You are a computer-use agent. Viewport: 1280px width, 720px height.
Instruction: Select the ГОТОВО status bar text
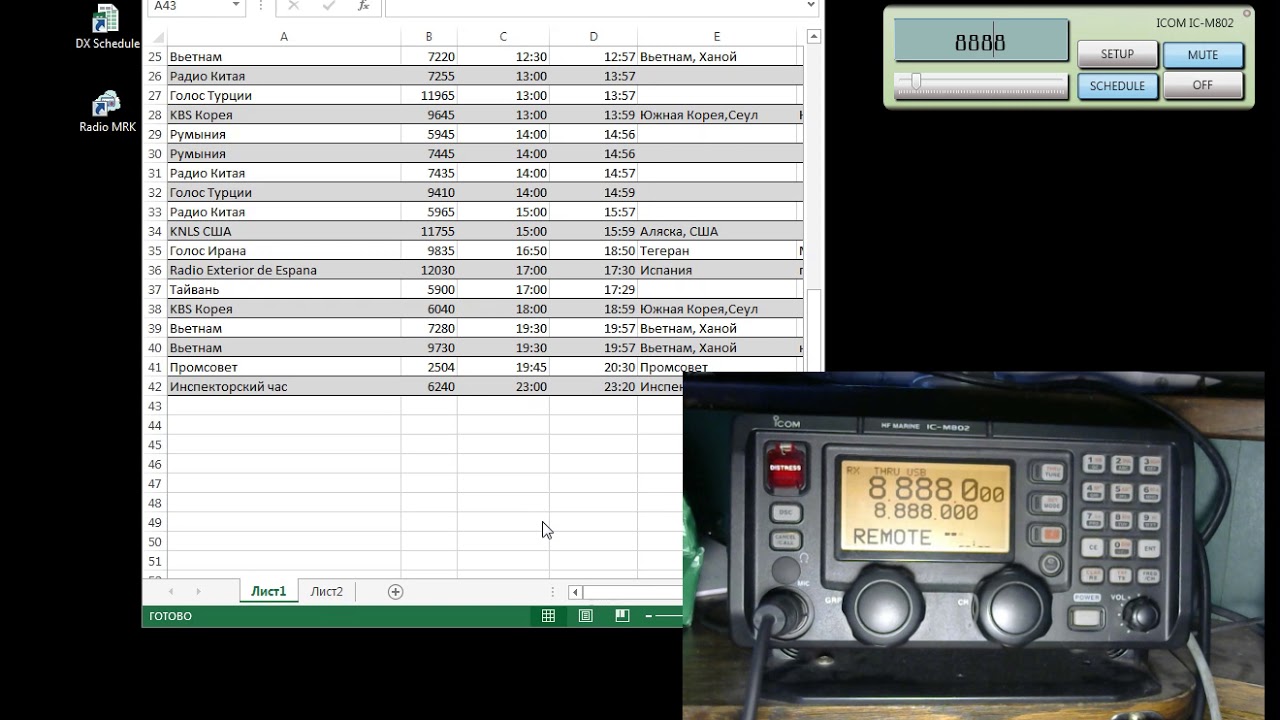pos(170,616)
